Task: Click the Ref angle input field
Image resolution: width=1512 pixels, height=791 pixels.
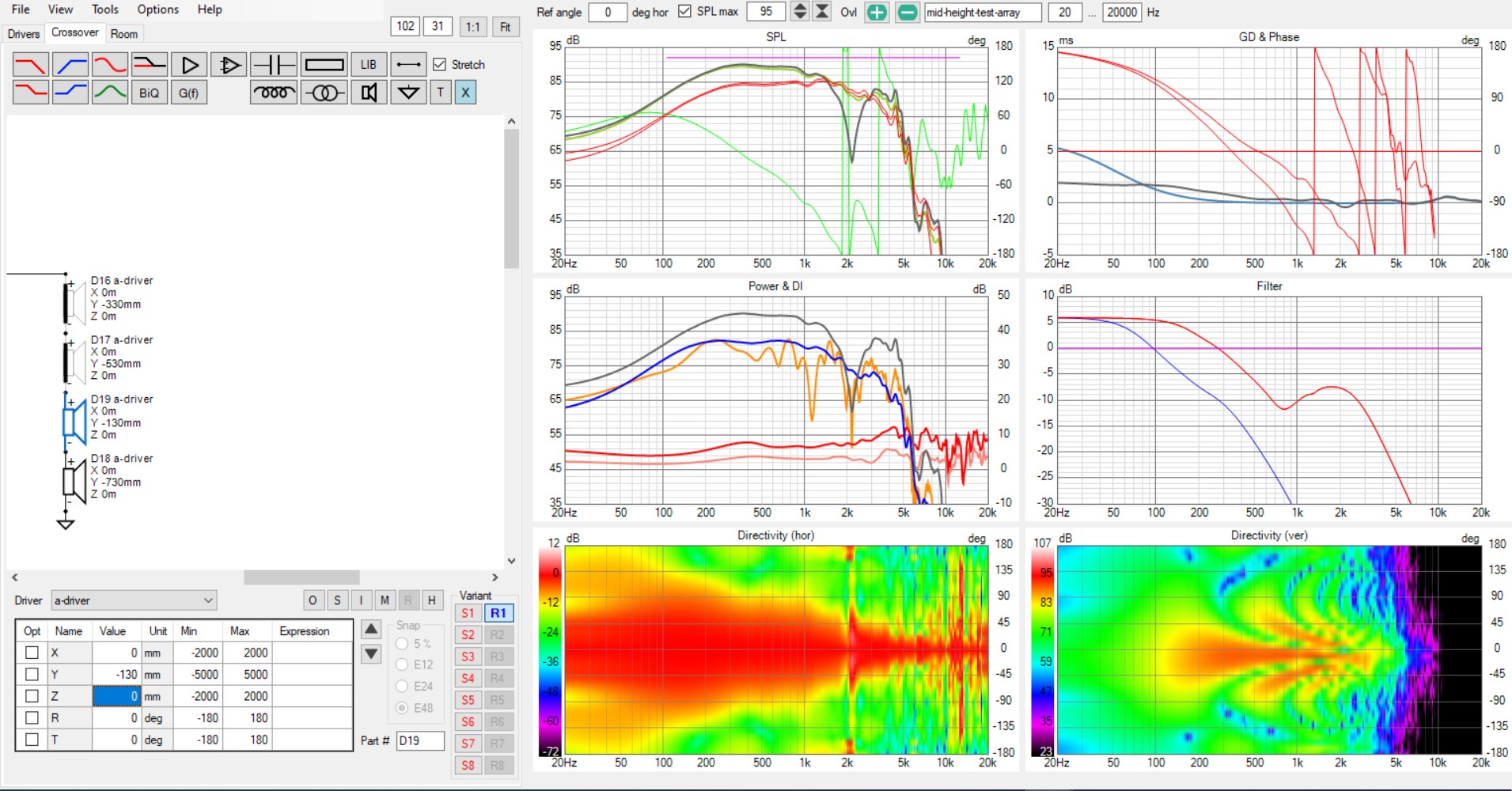Action: [608, 12]
